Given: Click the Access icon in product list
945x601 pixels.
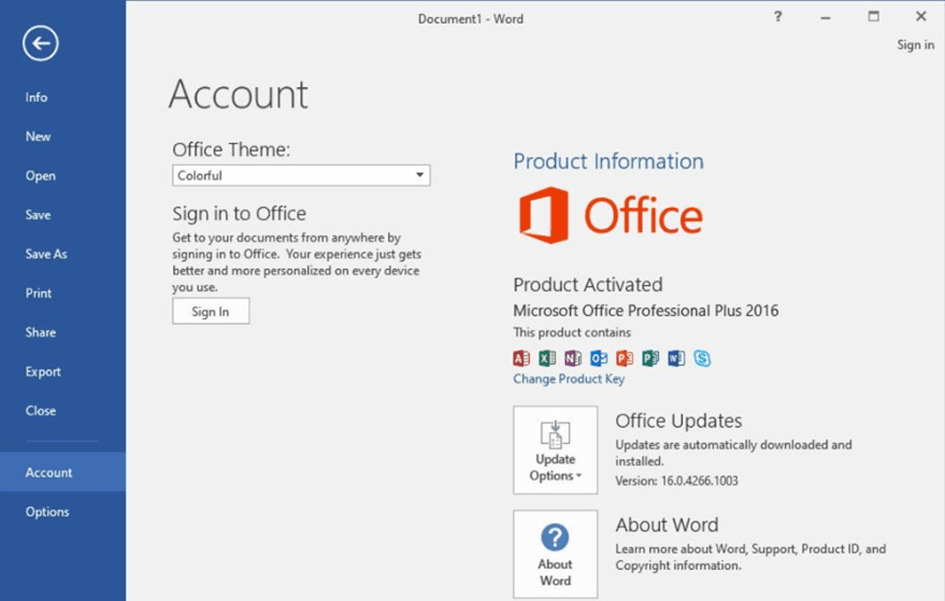Looking at the screenshot, I should click(x=521, y=358).
